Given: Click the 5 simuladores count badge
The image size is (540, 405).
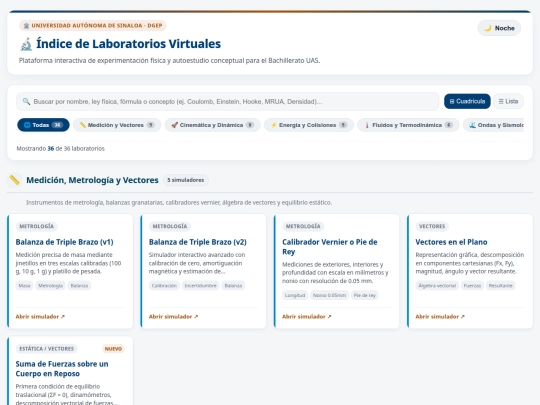Looking at the screenshot, I should pyautogui.click(x=186, y=180).
